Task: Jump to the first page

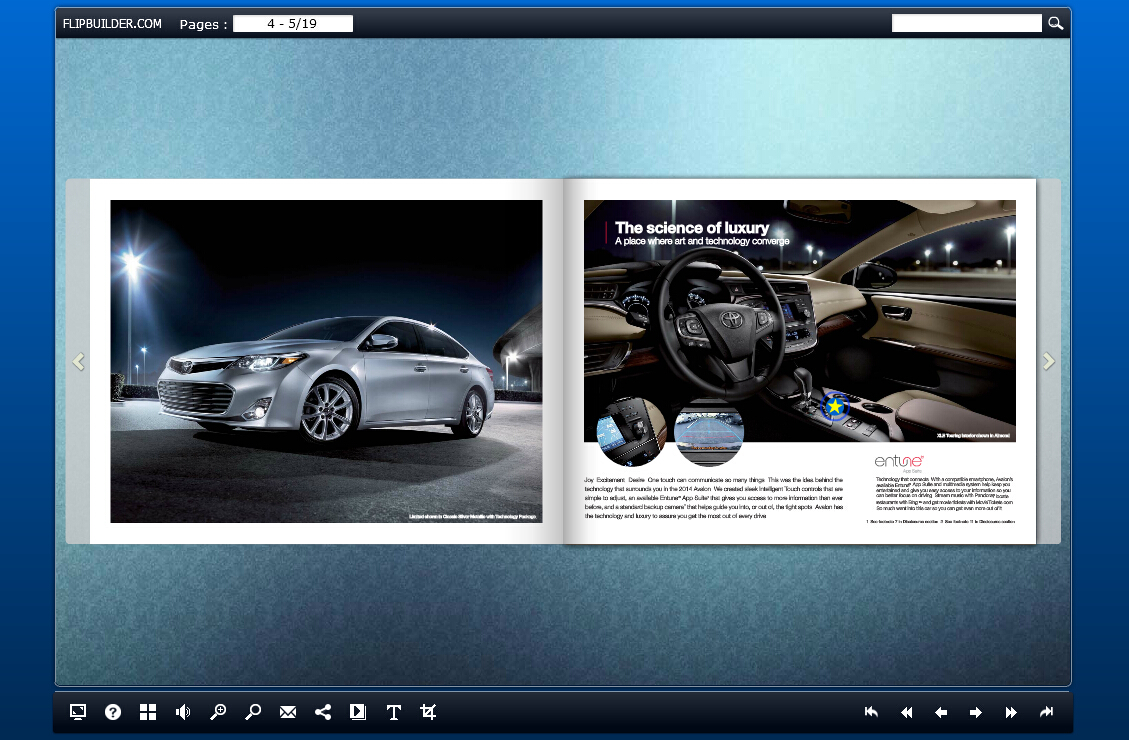Action: click(871, 712)
